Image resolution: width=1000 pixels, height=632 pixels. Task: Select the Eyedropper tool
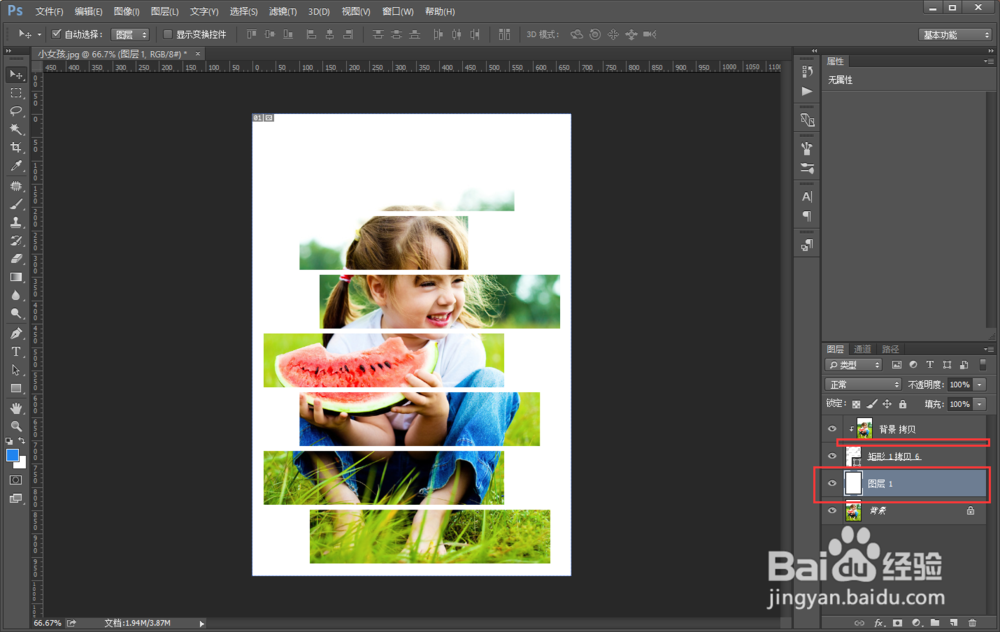pyautogui.click(x=16, y=166)
